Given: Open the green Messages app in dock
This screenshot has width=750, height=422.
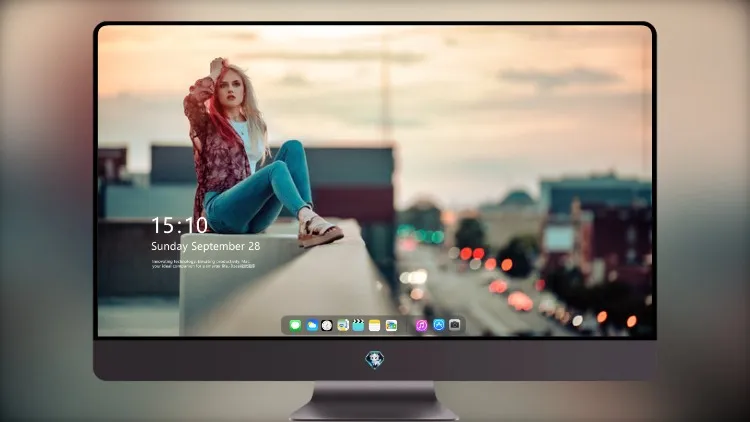Looking at the screenshot, I should click(295, 325).
